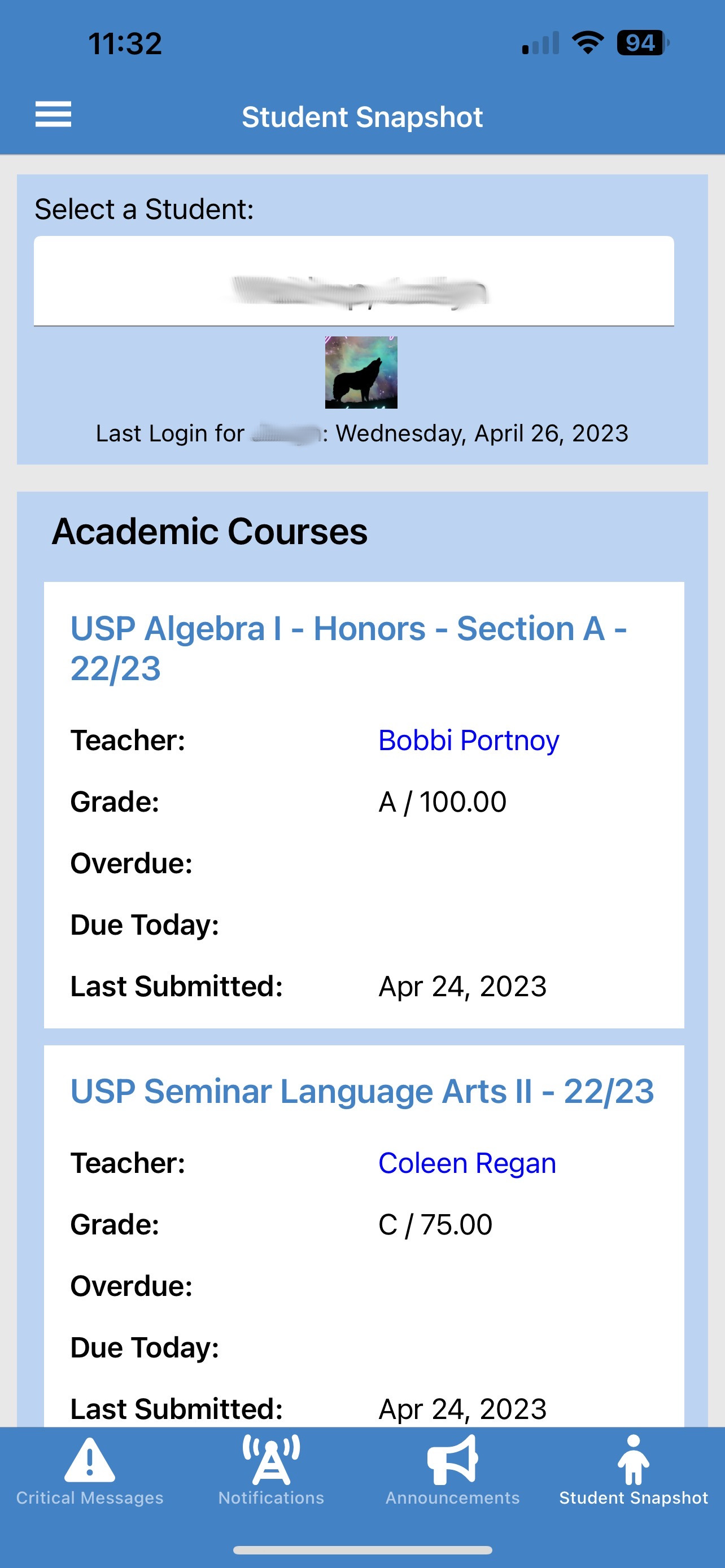Select the Student Snapshot person icon
Screen dimensions: 725x1568
(633, 1460)
